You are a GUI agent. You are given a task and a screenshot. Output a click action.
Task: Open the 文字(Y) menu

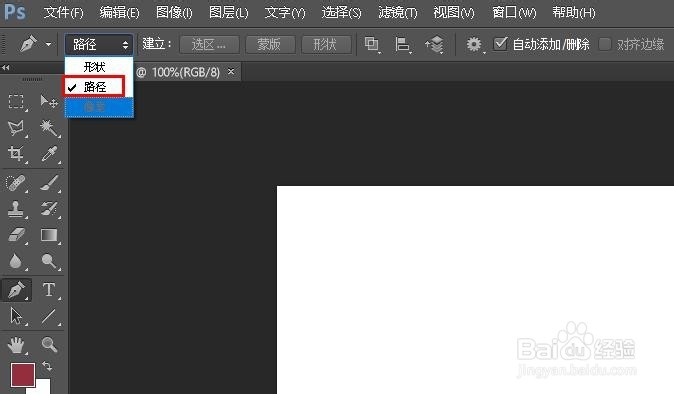(285, 12)
